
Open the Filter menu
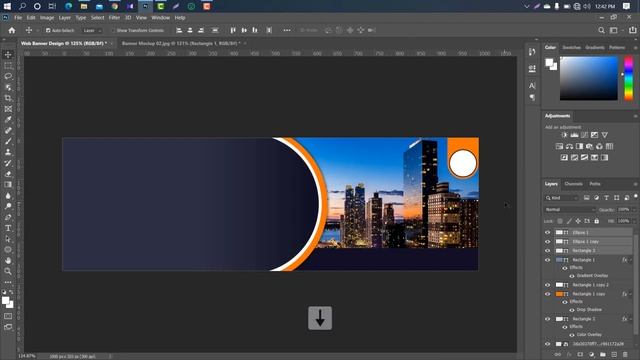[114, 18]
